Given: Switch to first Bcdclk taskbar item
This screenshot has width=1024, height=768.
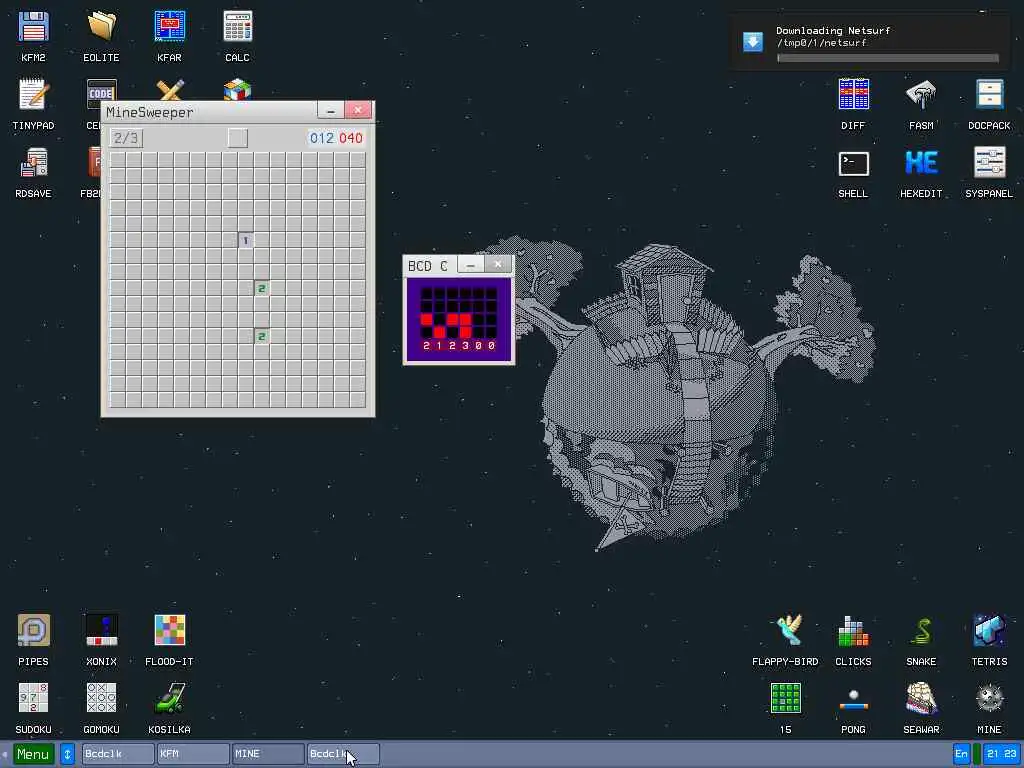Looking at the screenshot, I should pos(118,754).
